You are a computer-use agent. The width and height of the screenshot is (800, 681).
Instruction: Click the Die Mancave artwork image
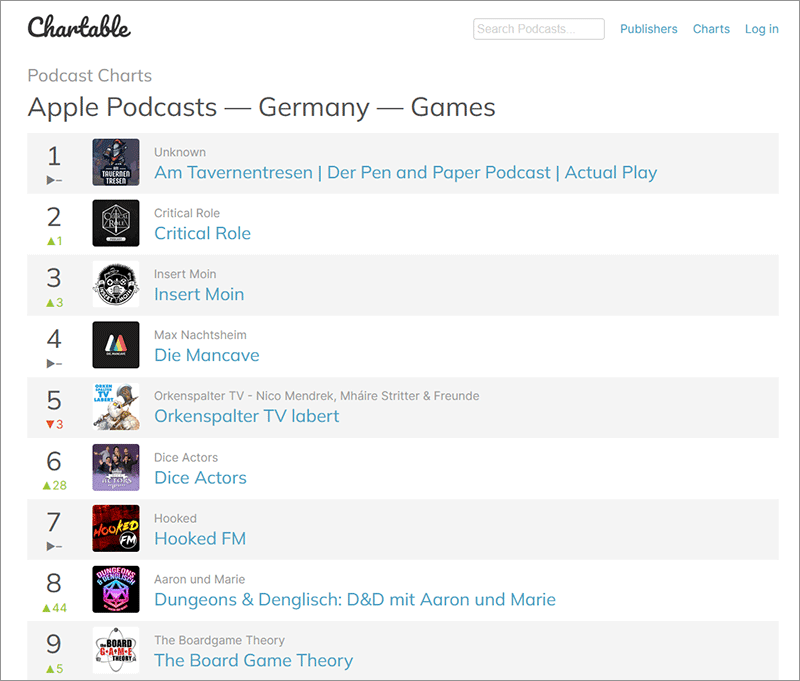click(116, 346)
